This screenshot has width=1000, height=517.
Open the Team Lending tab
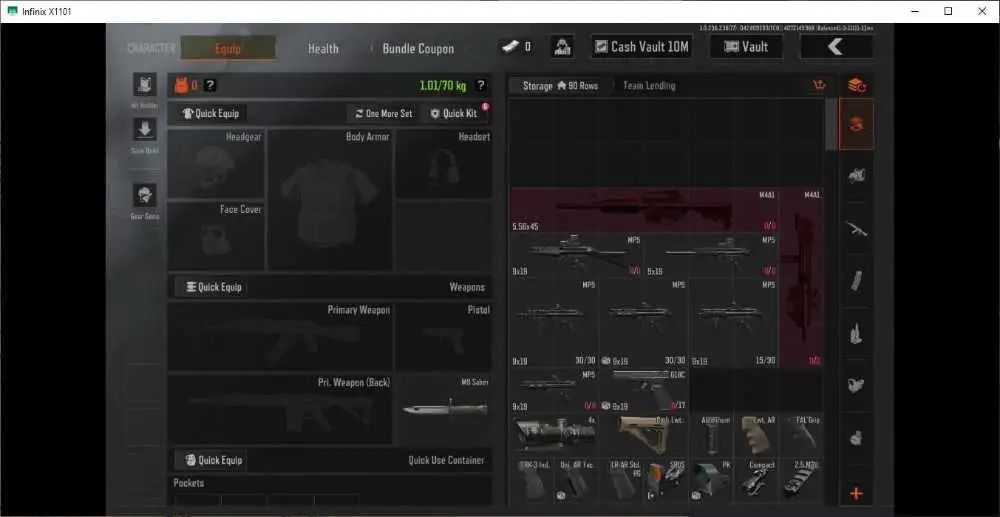click(649, 85)
